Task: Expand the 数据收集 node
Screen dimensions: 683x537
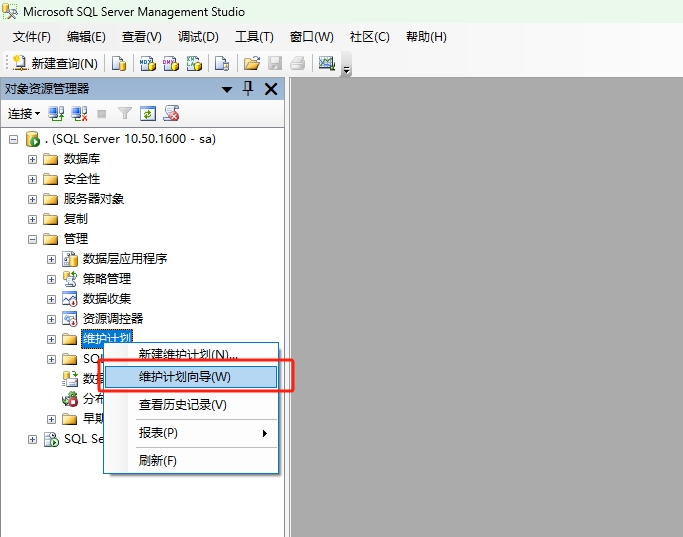Action: (51, 299)
